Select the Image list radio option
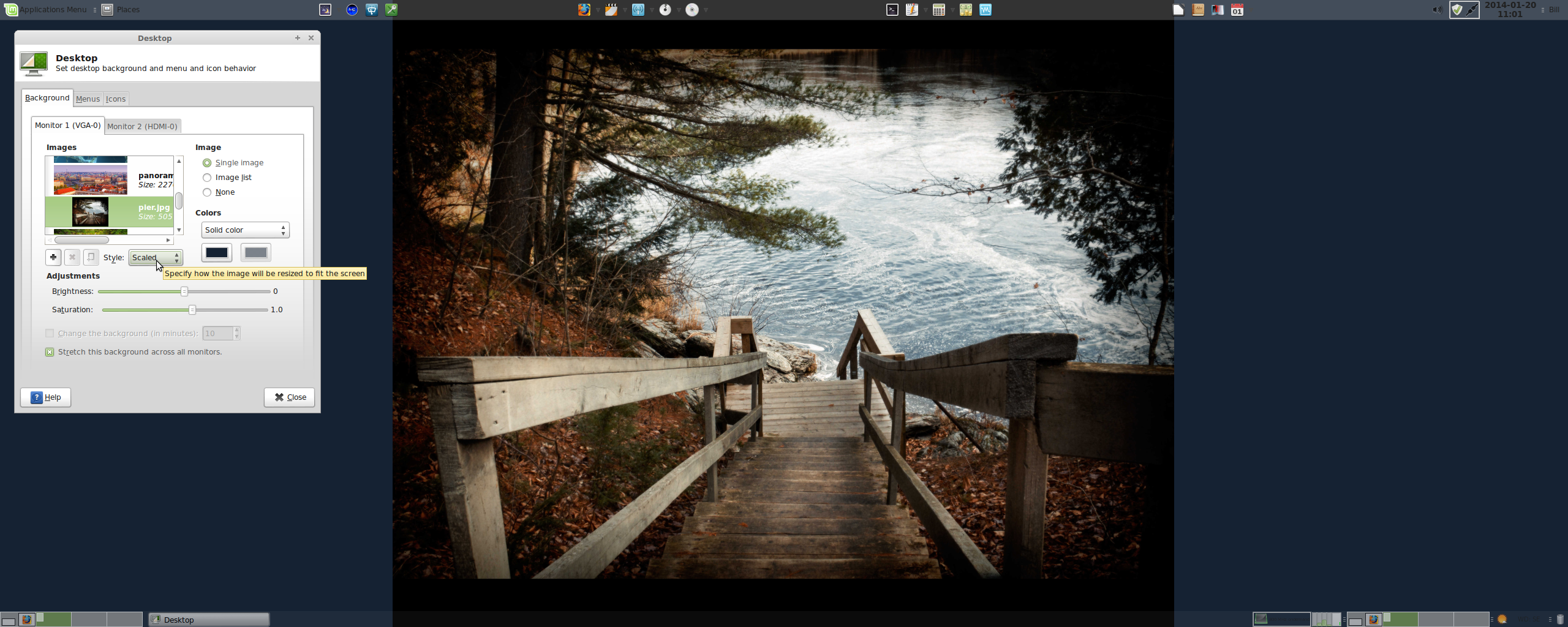Screen dimensions: 1568x627 pyautogui.click(x=227, y=178)
